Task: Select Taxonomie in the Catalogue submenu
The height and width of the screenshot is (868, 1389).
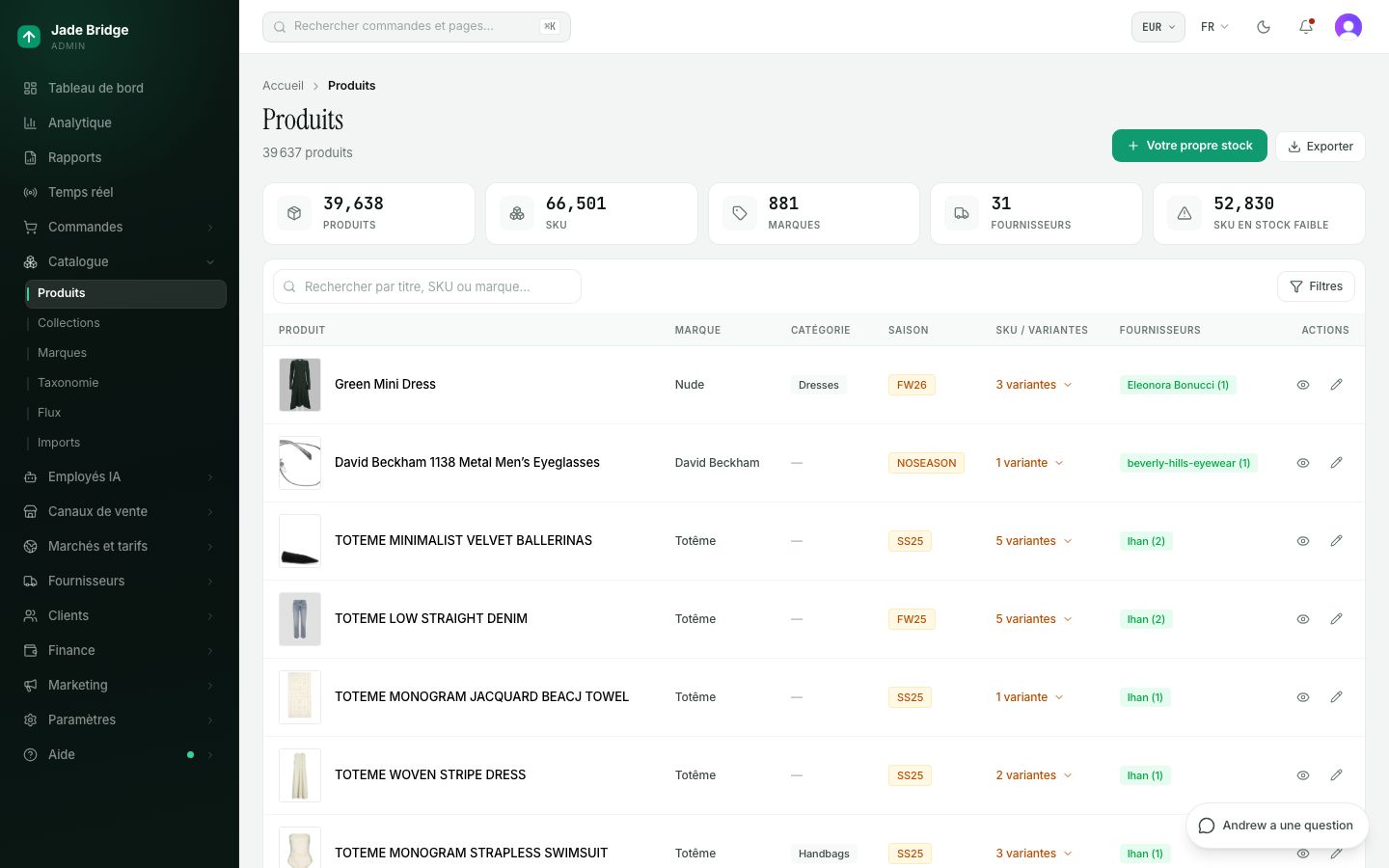Action: tap(125, 383)
